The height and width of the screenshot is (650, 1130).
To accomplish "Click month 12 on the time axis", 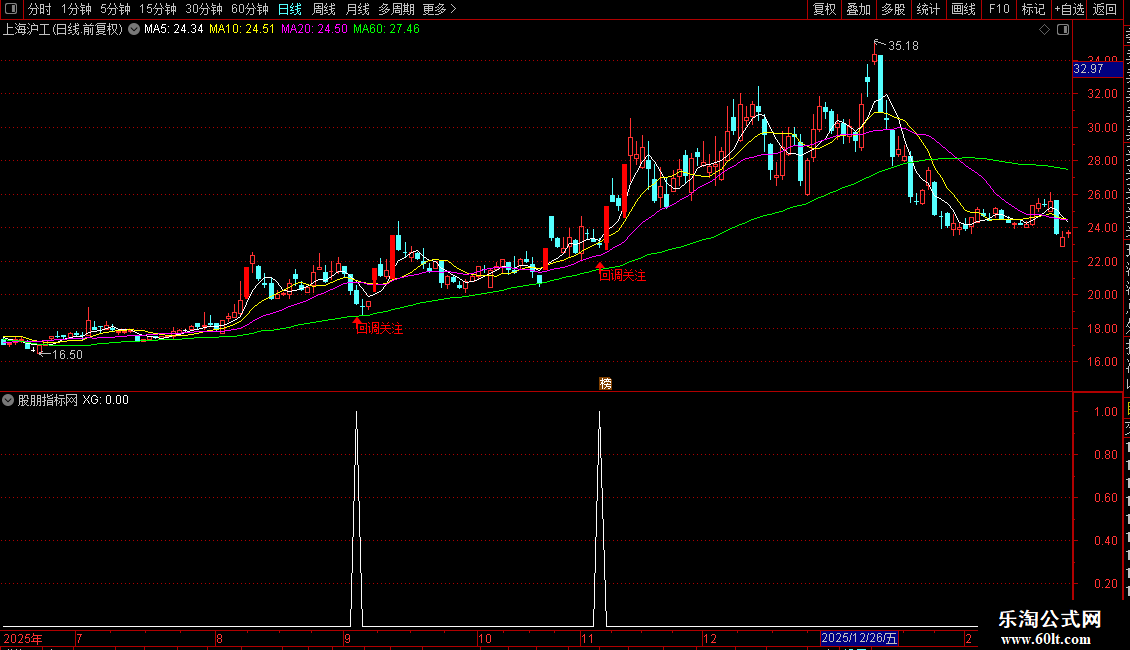I will coord(710,638).
